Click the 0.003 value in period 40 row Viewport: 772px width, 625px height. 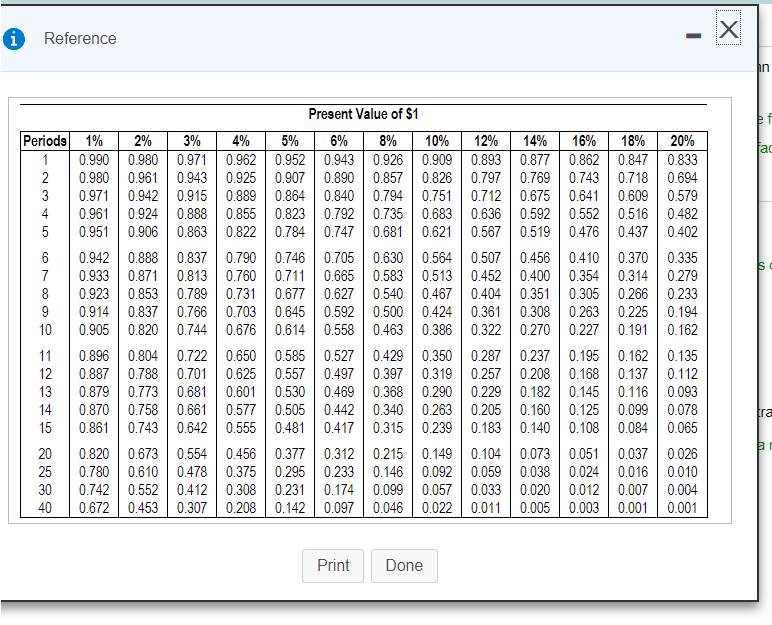click(584, 508)
